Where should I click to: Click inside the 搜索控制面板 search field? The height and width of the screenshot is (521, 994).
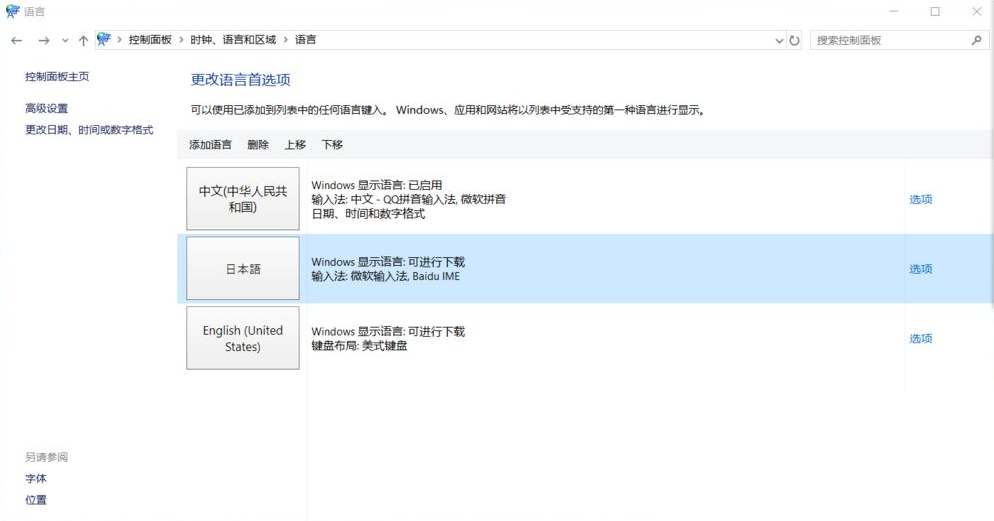(888, 41)
